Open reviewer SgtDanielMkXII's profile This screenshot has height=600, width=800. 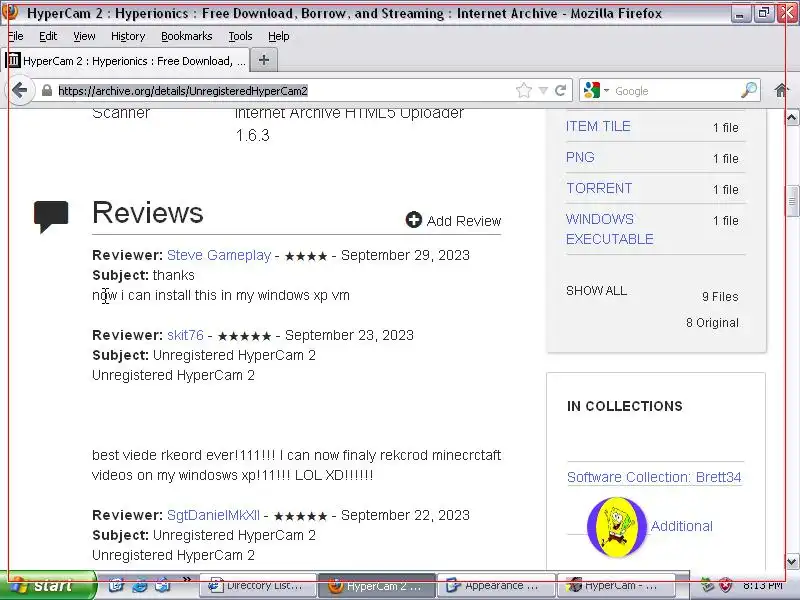213,515
